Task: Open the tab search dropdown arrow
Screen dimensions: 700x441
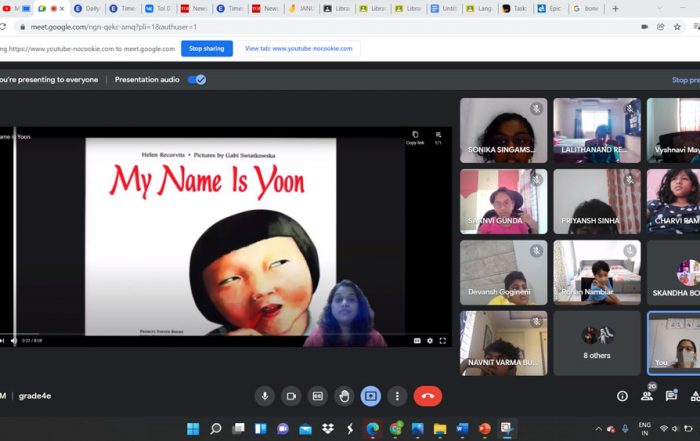Action: coord(659,8)
